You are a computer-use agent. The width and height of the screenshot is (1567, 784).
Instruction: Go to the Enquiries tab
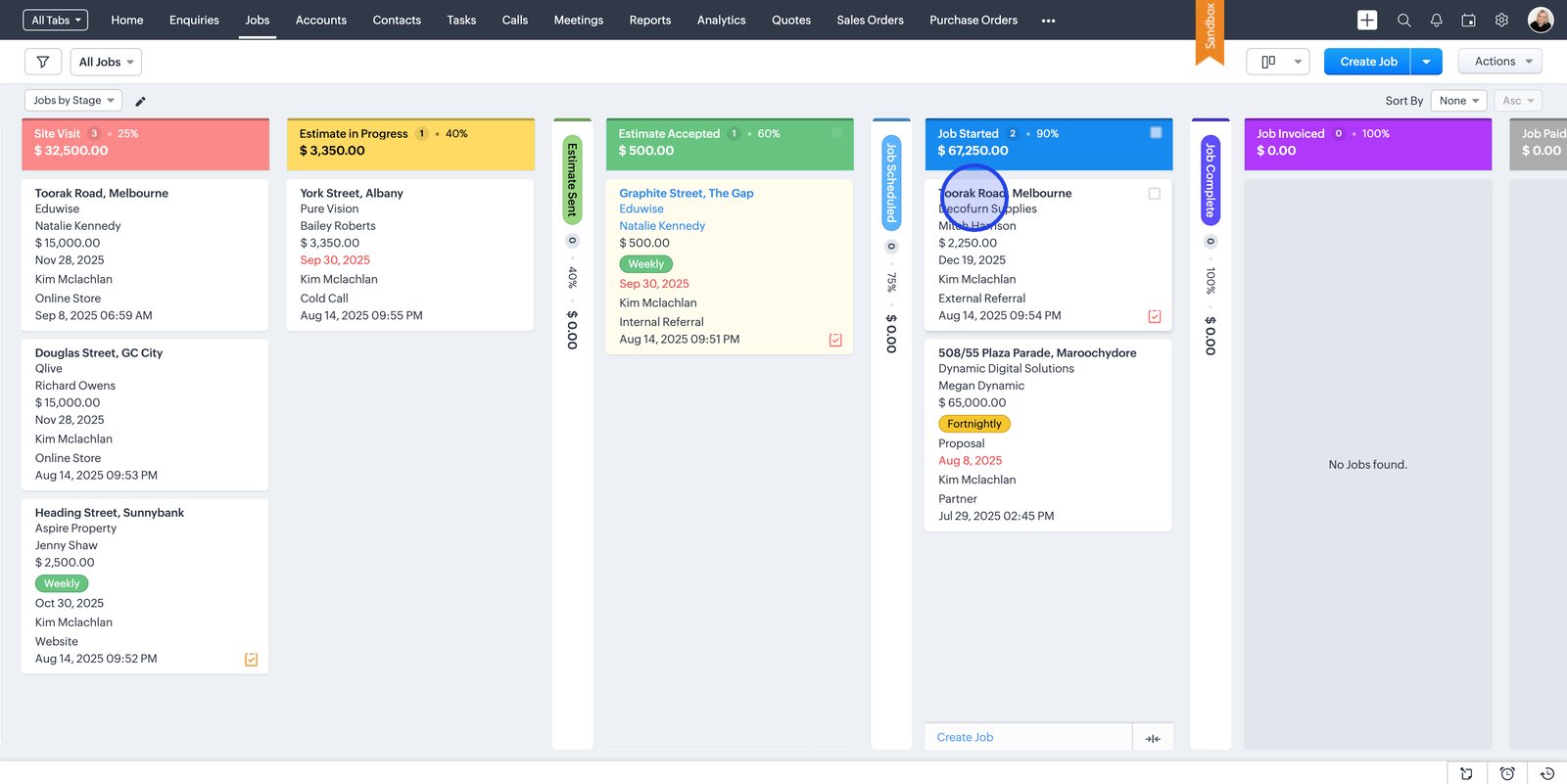click(x=194, y=20)
